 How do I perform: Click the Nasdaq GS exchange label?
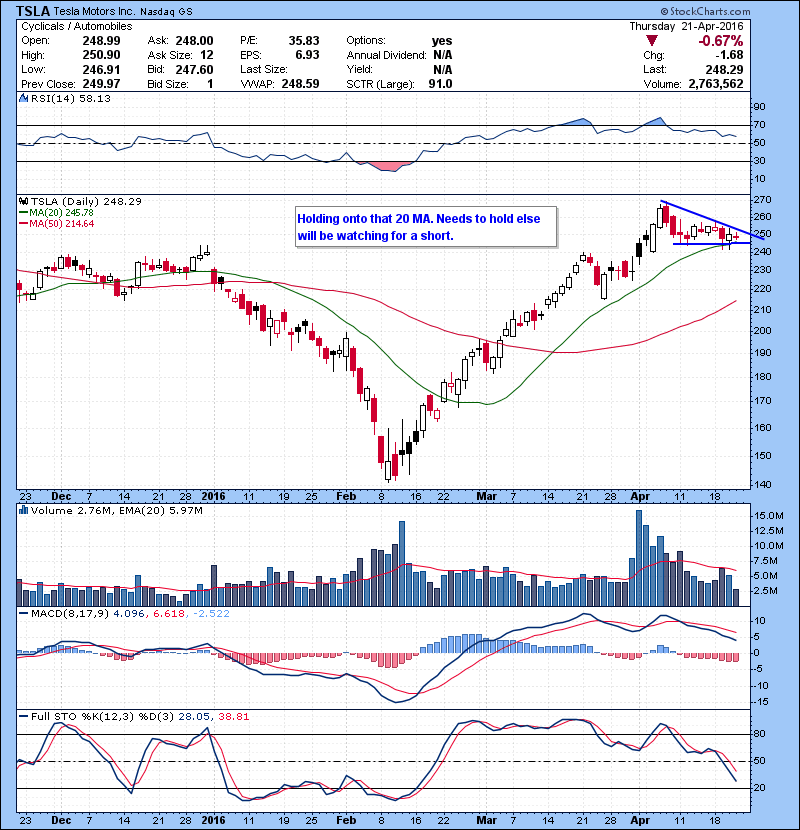[166, 12]
